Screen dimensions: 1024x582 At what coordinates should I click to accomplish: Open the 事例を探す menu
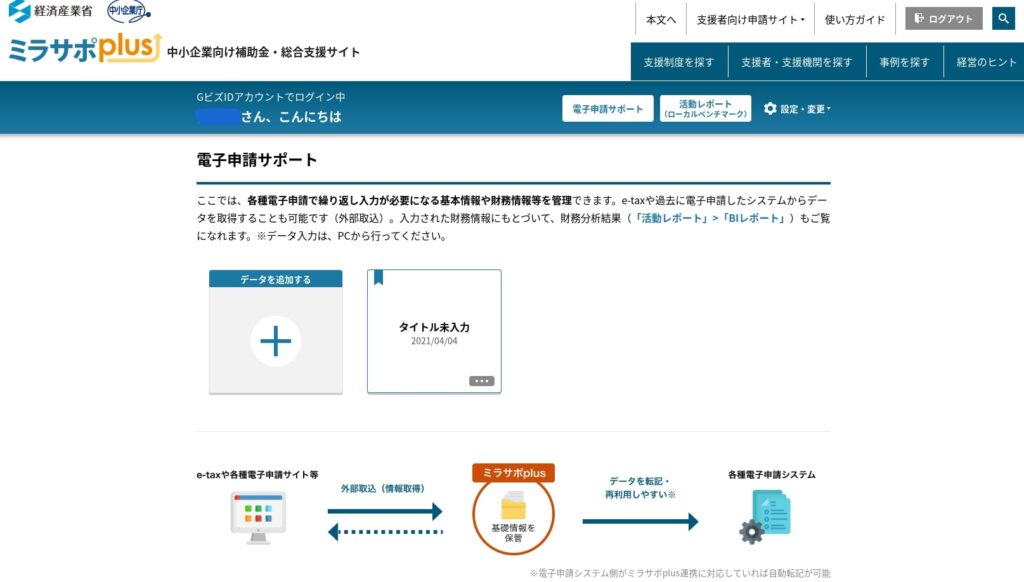[x=904, y=62]
